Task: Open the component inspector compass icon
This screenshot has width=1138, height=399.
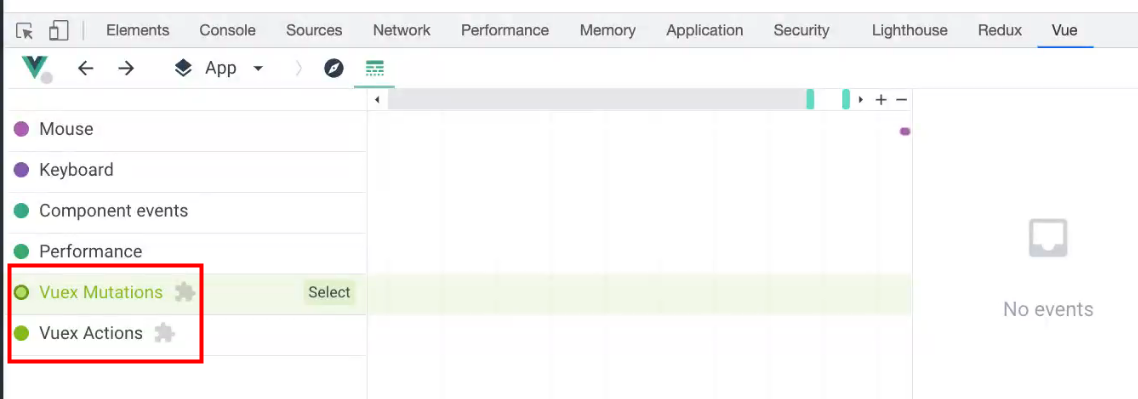Action: (x=334, y=69)
